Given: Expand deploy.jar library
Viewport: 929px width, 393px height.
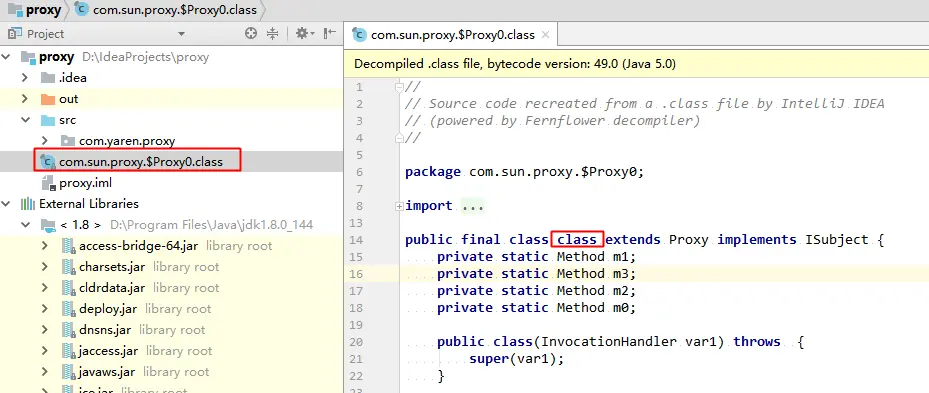Looking at the screenshot, I should [45, 309].
